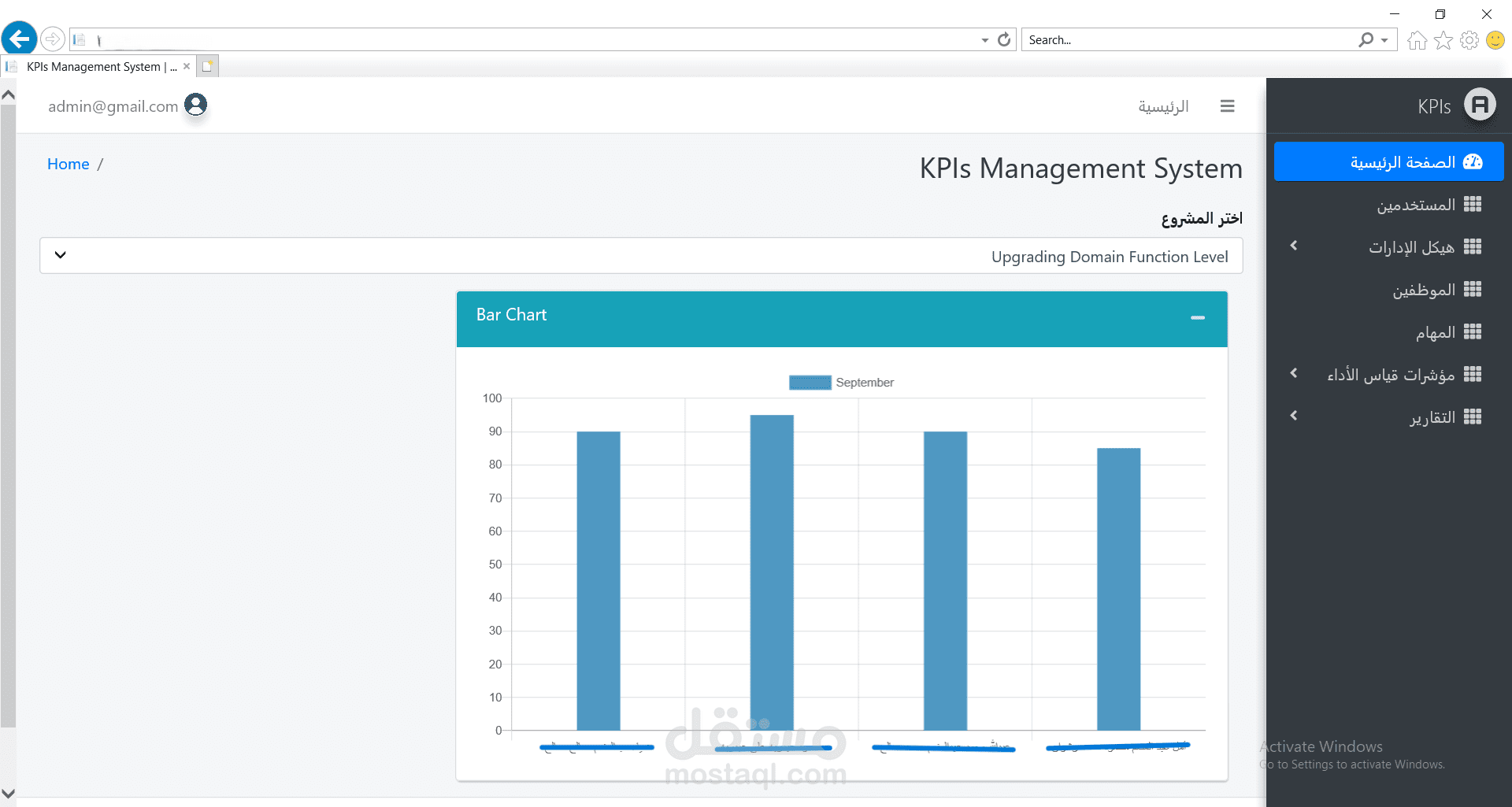Open هيكل الإدارات menu item
Screen dimensions: 1512x807
[x=1389, y=247]
